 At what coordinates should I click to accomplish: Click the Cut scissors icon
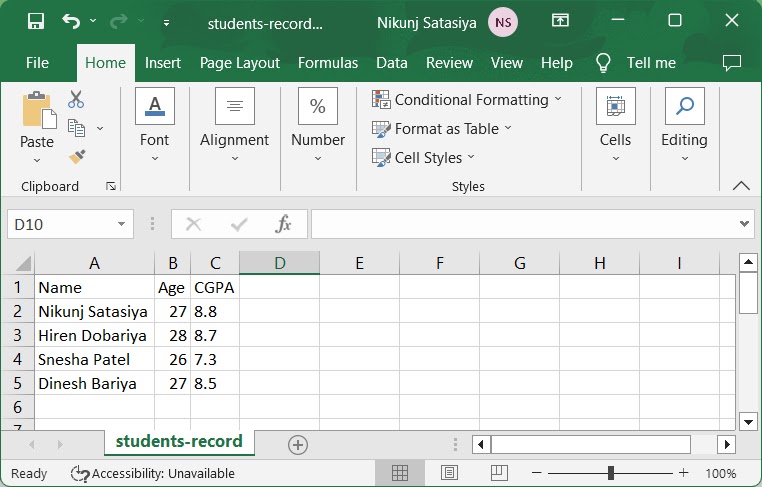pyautogui.click(x=76, y=99)
